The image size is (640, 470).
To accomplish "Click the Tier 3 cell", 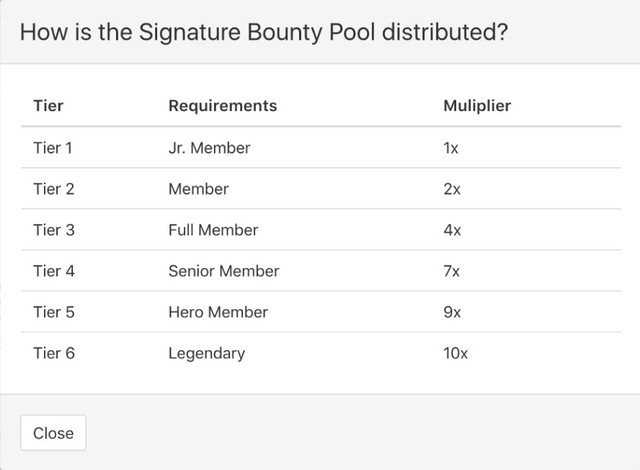I will coord(54,230).
